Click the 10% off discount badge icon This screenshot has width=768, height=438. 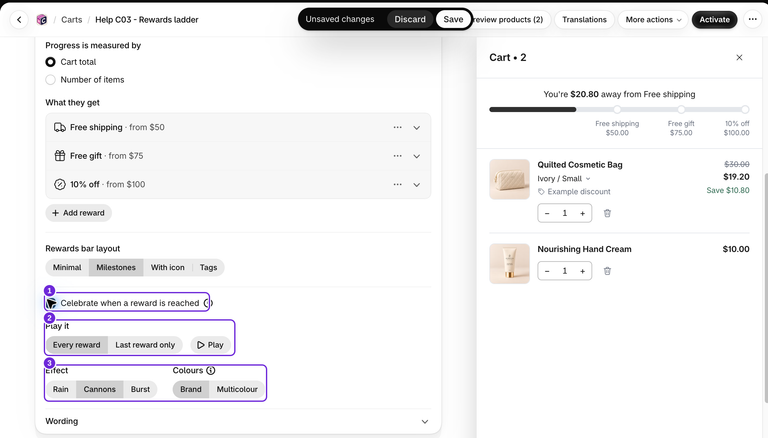60,185
